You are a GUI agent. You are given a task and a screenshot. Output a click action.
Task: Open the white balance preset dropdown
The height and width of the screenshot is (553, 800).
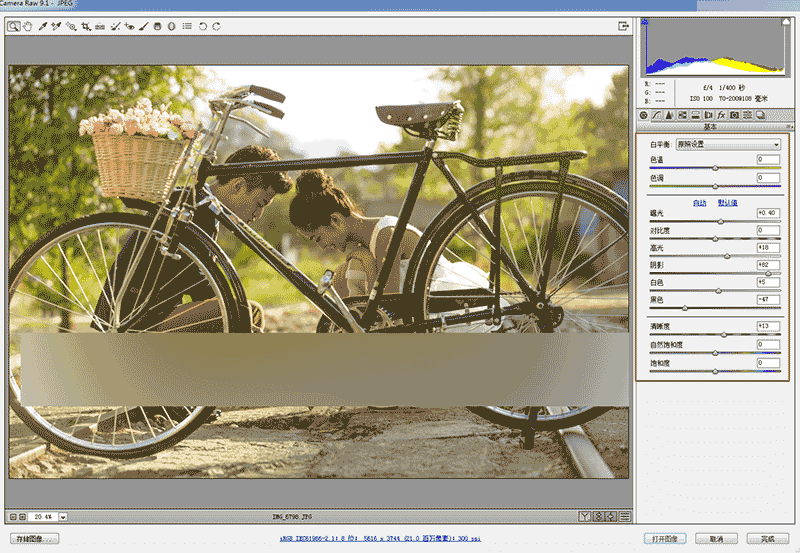pos(727,145)
